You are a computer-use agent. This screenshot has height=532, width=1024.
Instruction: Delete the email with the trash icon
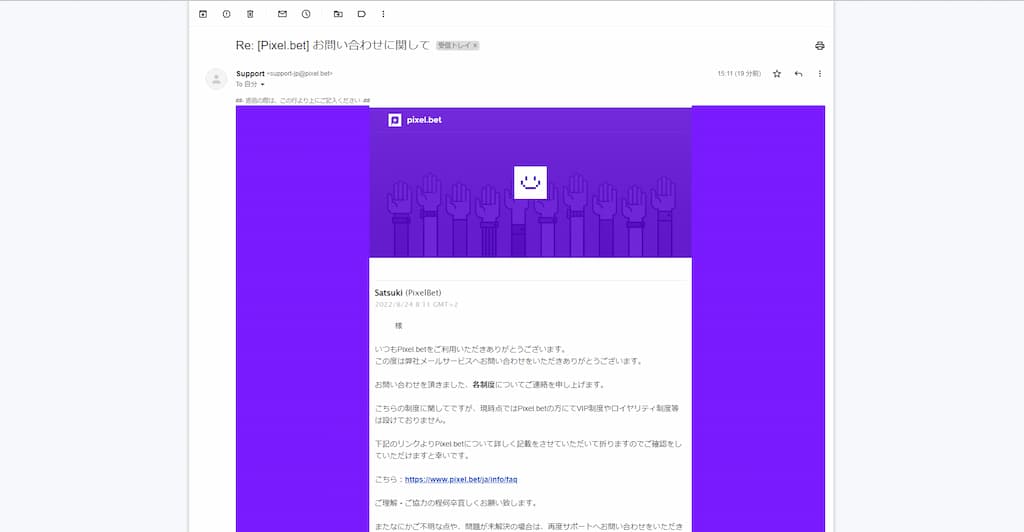250,14
